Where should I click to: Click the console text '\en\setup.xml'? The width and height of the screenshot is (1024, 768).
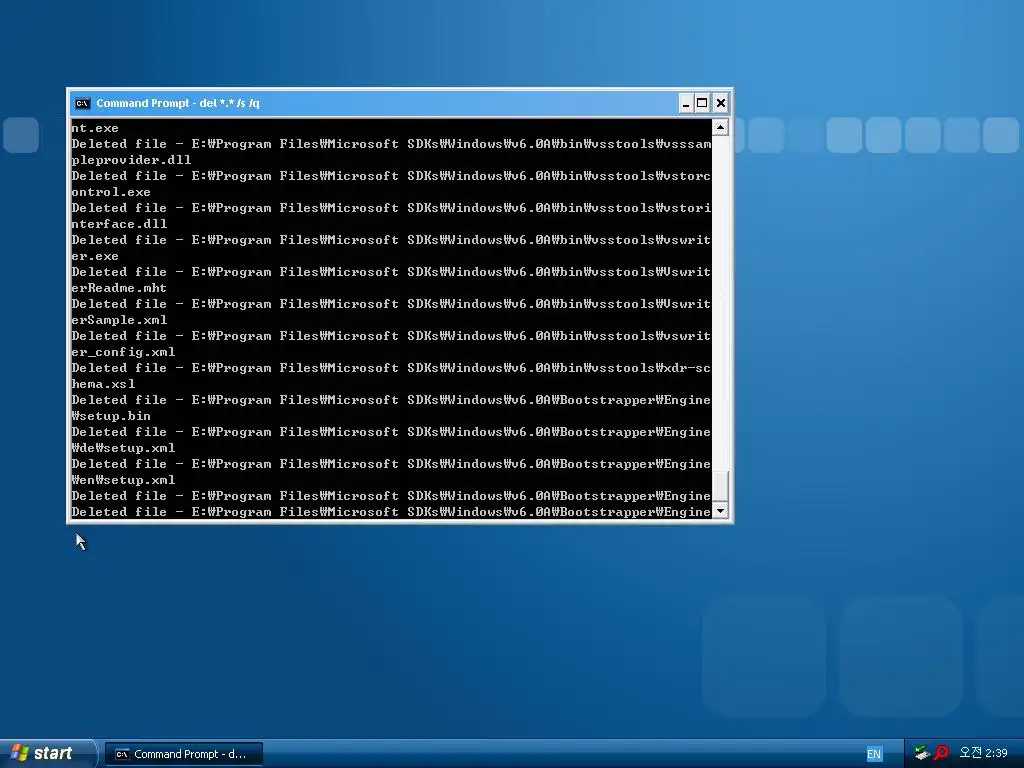tap(123, 480)
